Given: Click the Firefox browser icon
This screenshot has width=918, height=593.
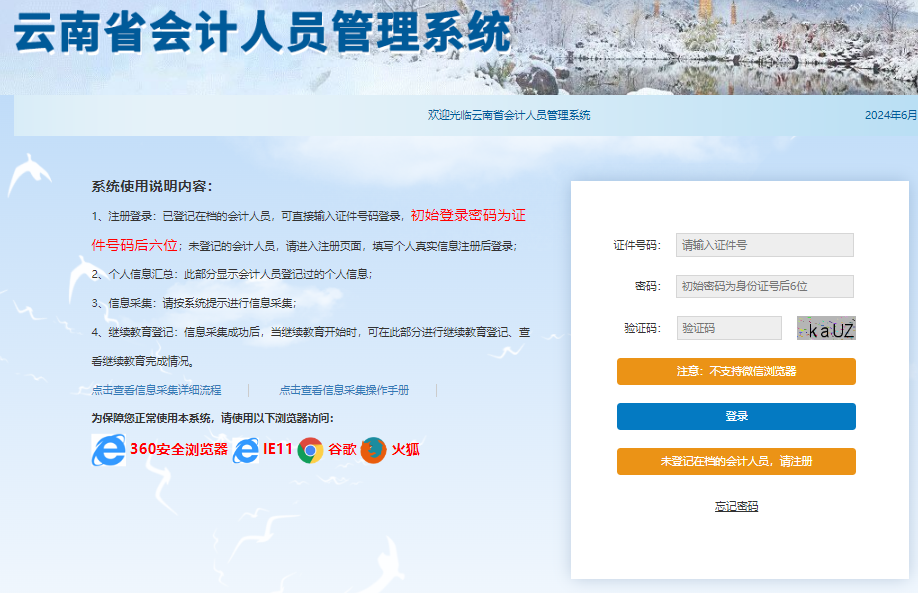Looking at the screenshot, I should (x=374, y=450).
